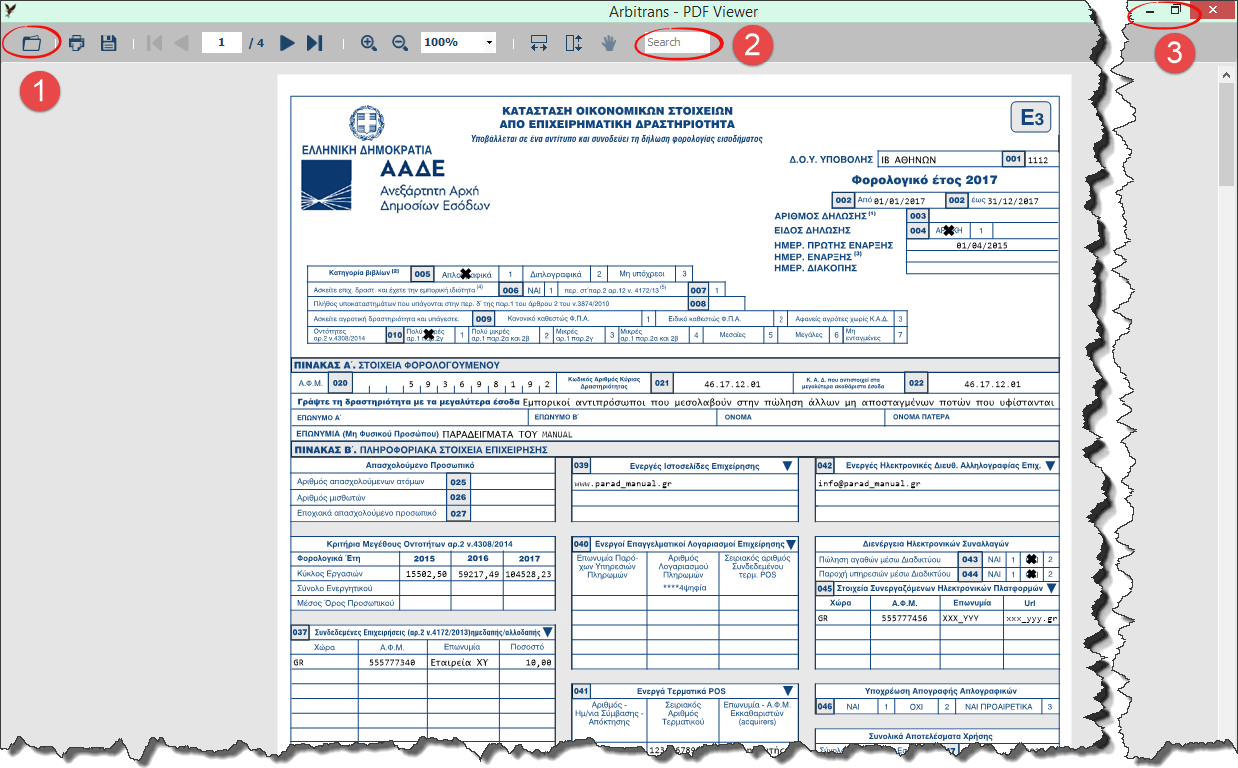Fit the page to window width
Viewport: 1238px width, 768px height.
(539, 43)
